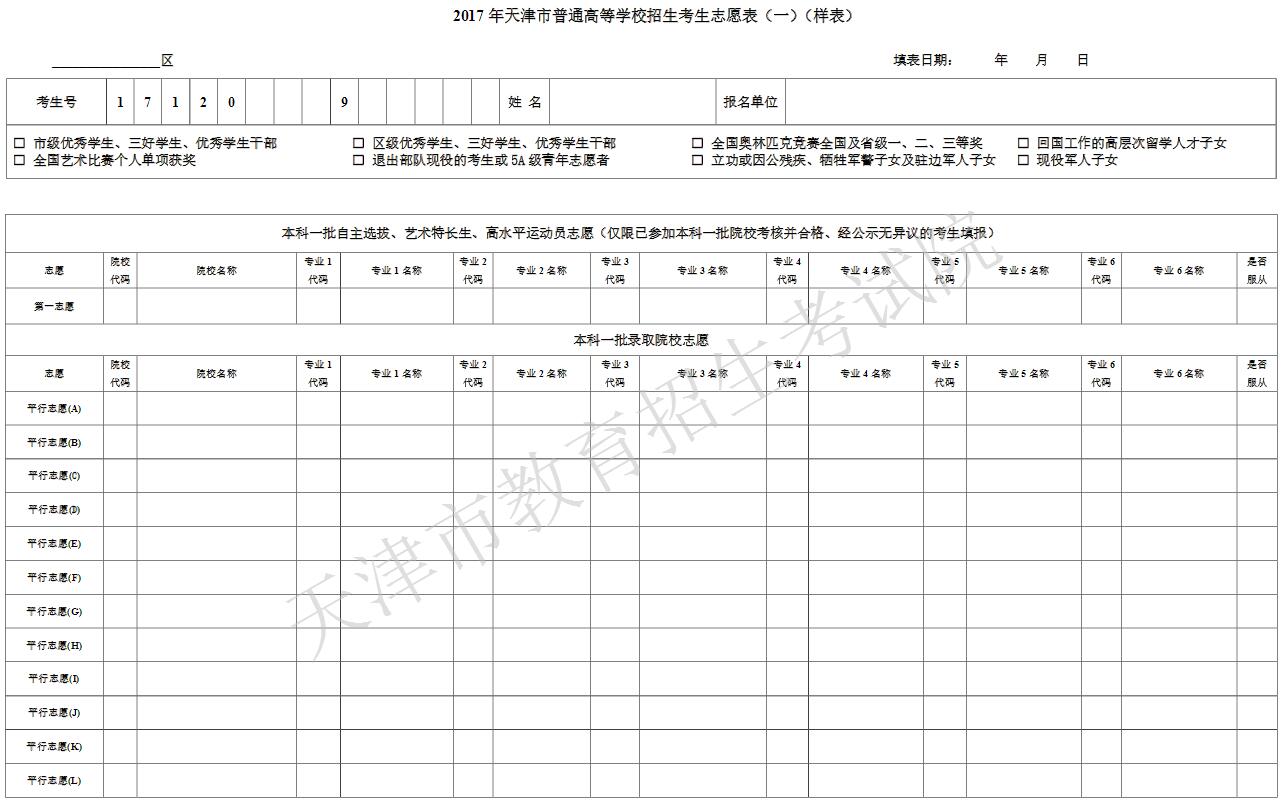
Task: Click the 平行志愿(H) row label
Action: (54, 645)
